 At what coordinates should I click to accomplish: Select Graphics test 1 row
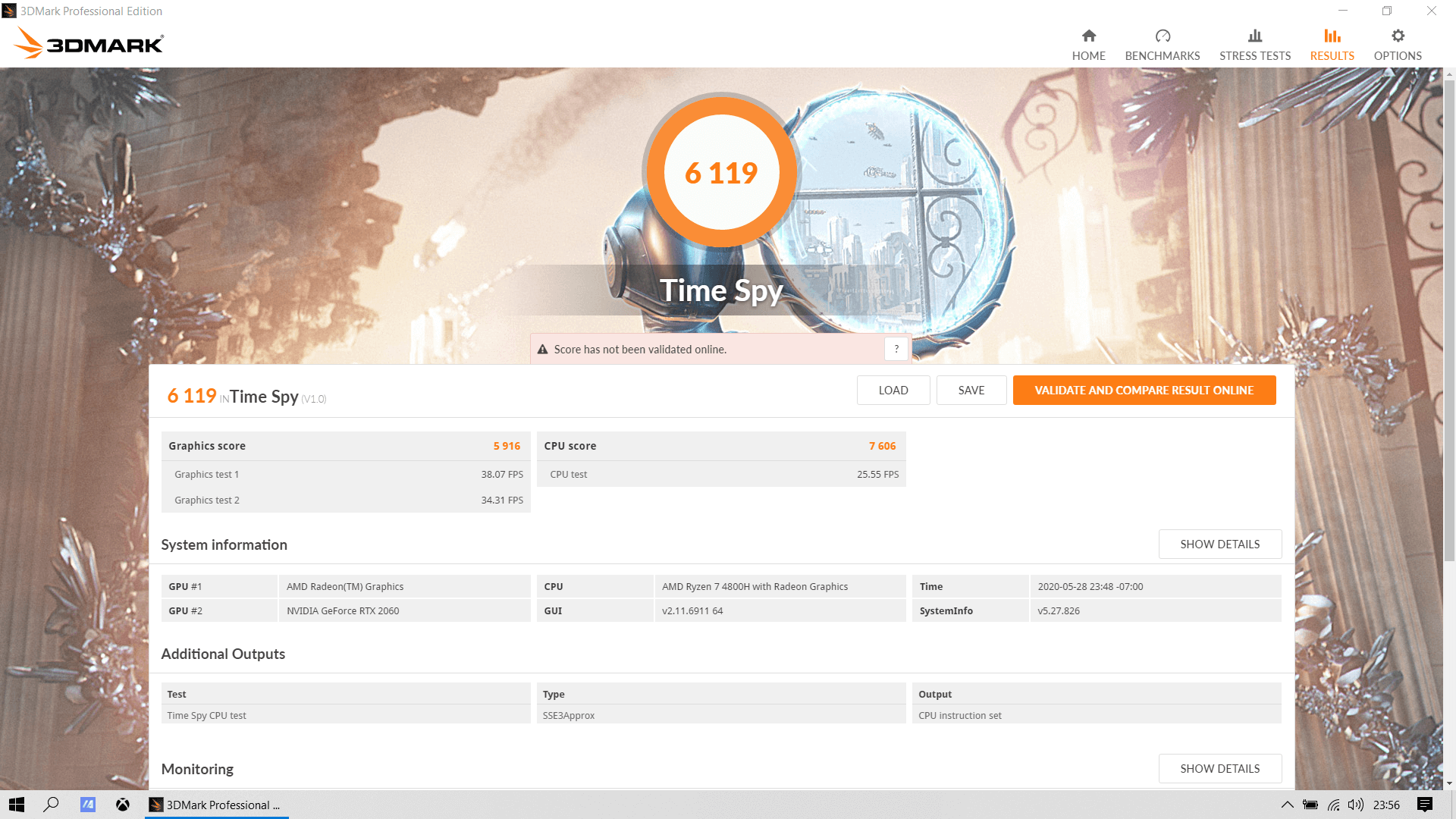coord(346,474)
